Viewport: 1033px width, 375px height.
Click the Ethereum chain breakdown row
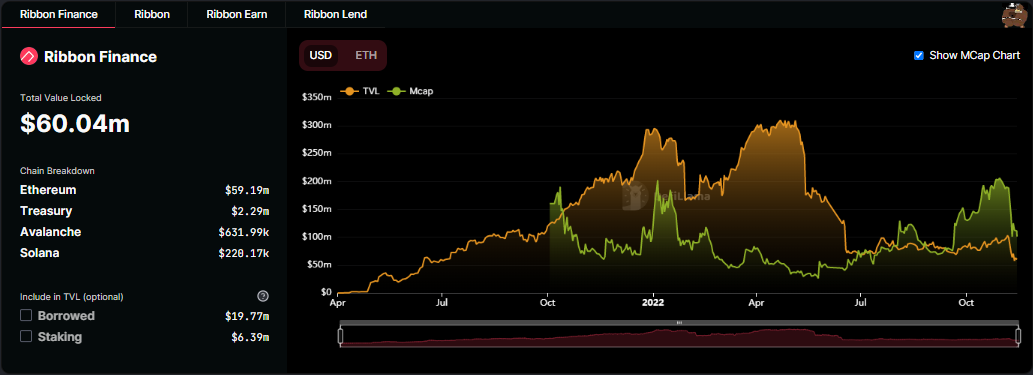click(x=145, y=190)
